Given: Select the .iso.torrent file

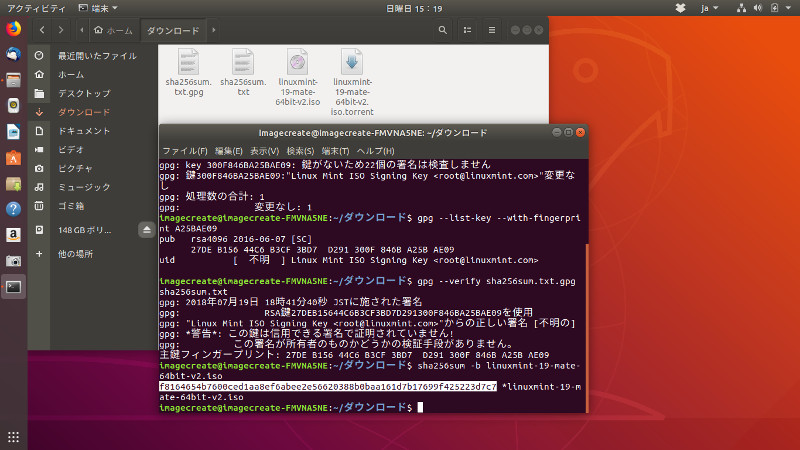Looking at the screenshot, I should coord(352,82).
